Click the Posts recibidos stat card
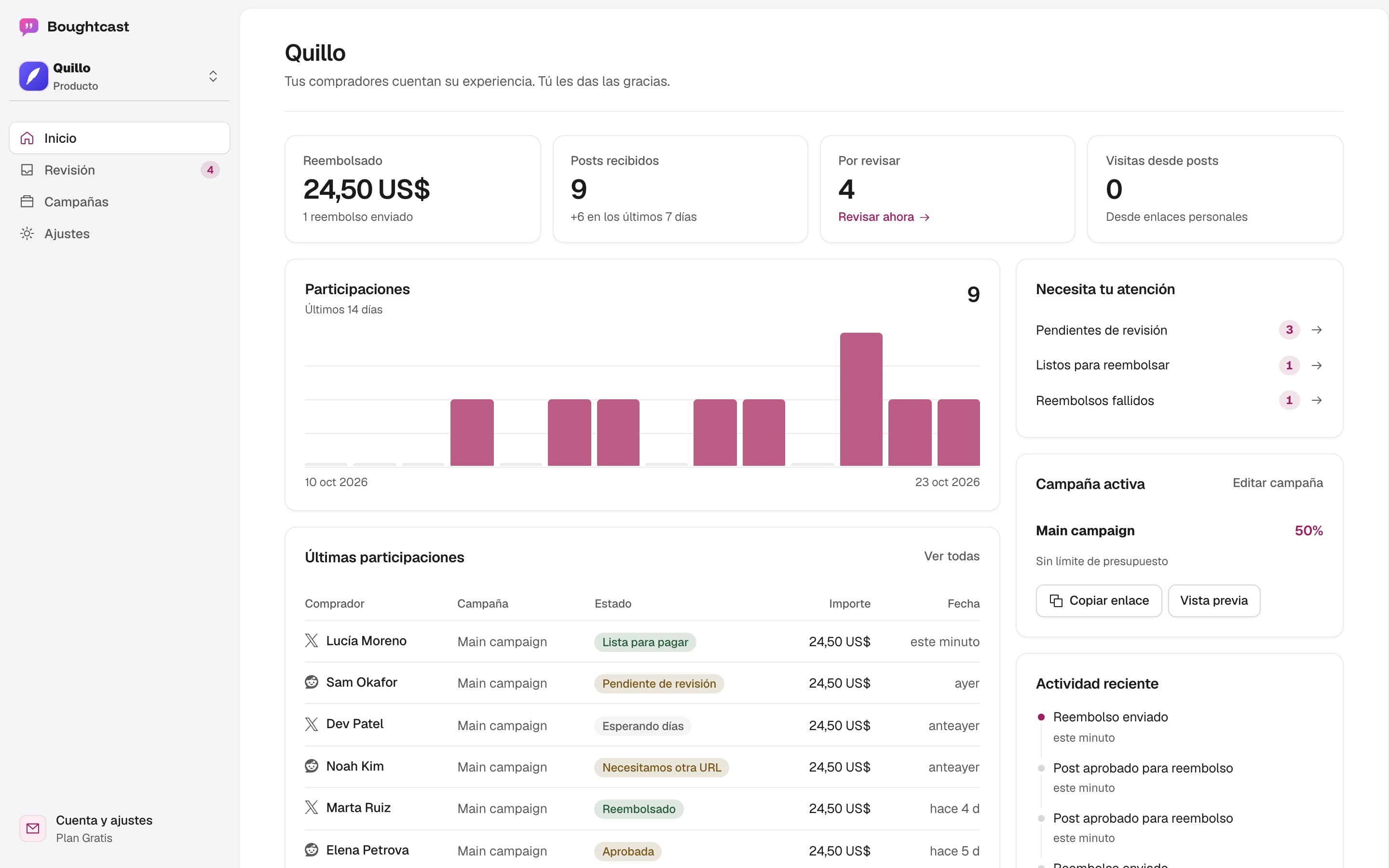The height and width of the screenshot is (868, 1389). coord(680,189)
